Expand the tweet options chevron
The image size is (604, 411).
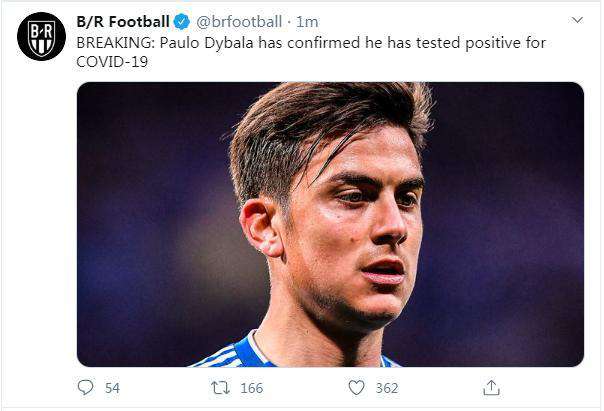tap(577, 20)
